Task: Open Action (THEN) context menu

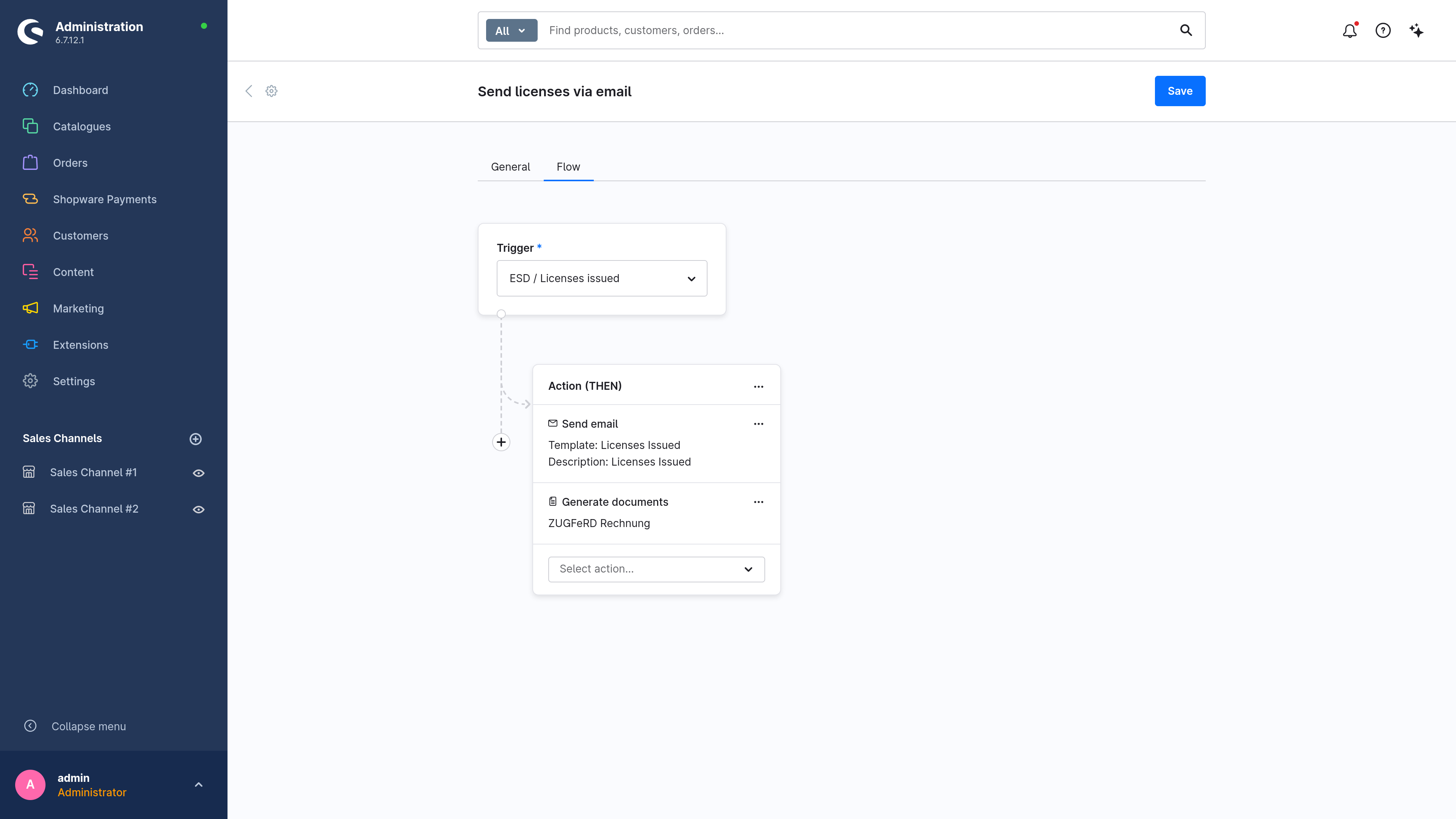Action: click(x=758, y=387)
